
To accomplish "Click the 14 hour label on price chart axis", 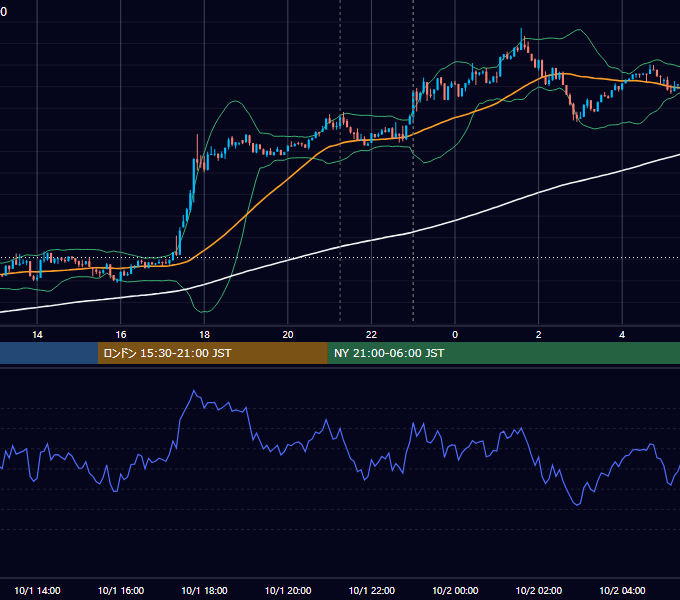I will point(37,335).
